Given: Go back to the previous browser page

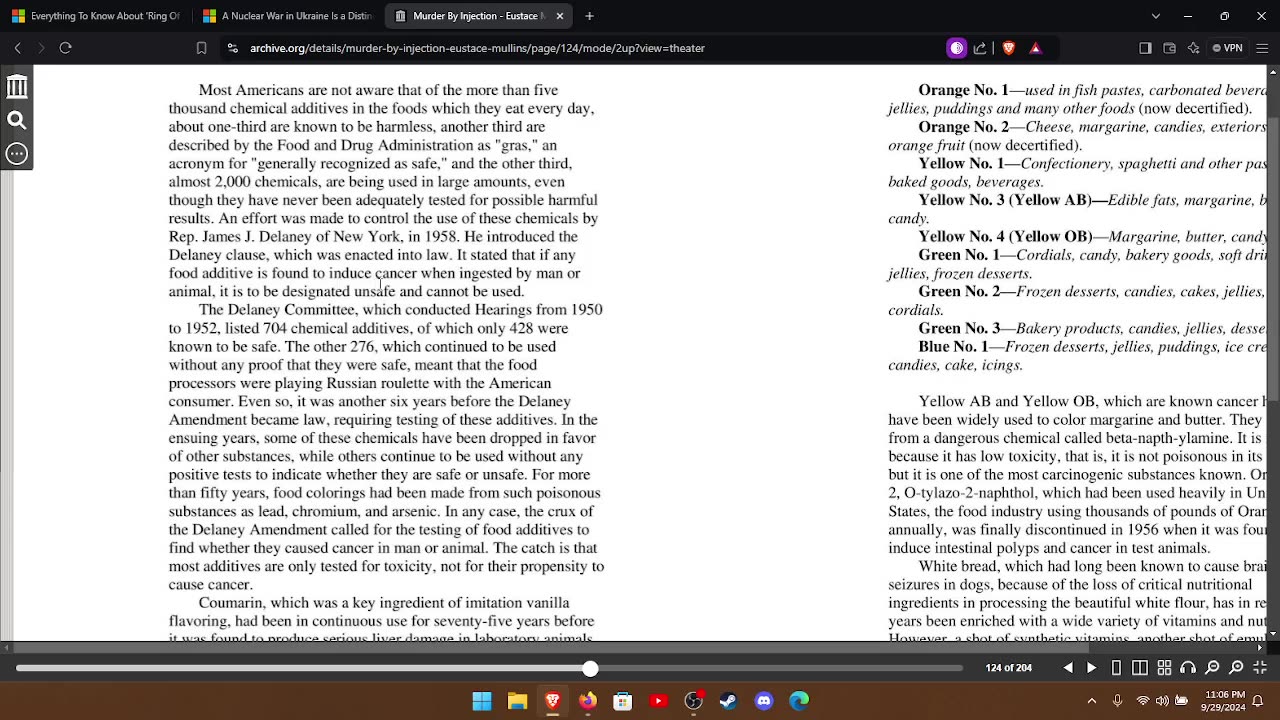Looking at the screenshot, I should 18,48.
